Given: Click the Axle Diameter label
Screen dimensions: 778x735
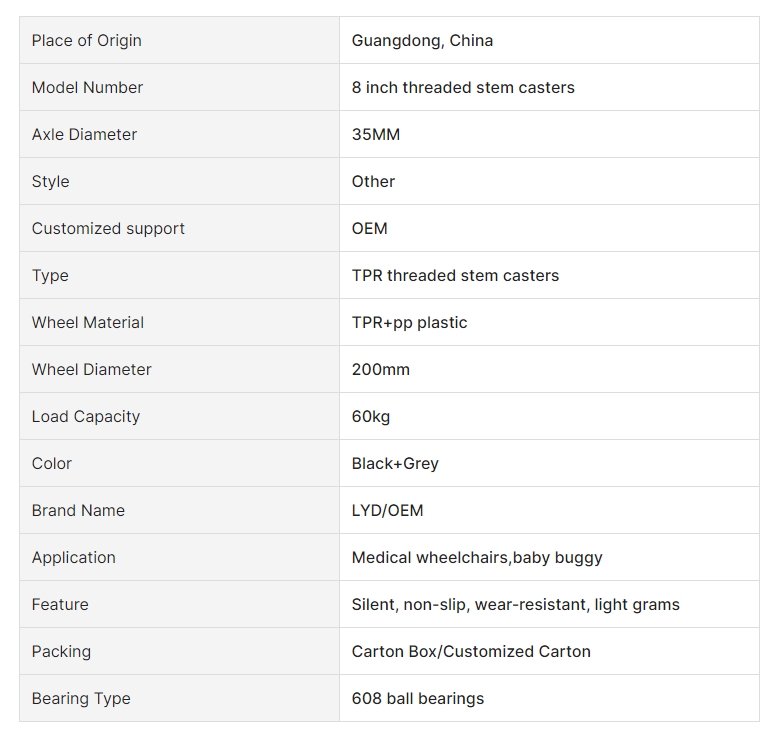Looking at the screenshot, I should pos(84,134).
